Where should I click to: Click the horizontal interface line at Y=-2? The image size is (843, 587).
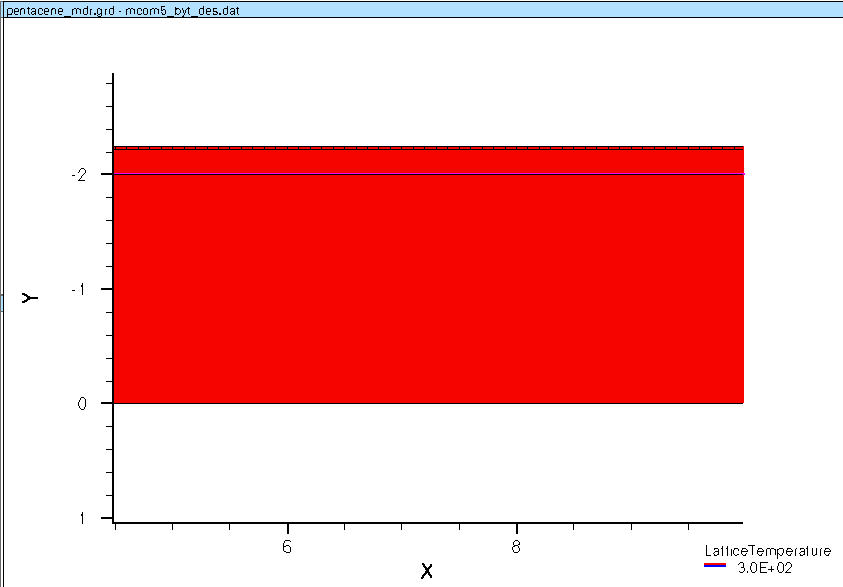(428, 174)
